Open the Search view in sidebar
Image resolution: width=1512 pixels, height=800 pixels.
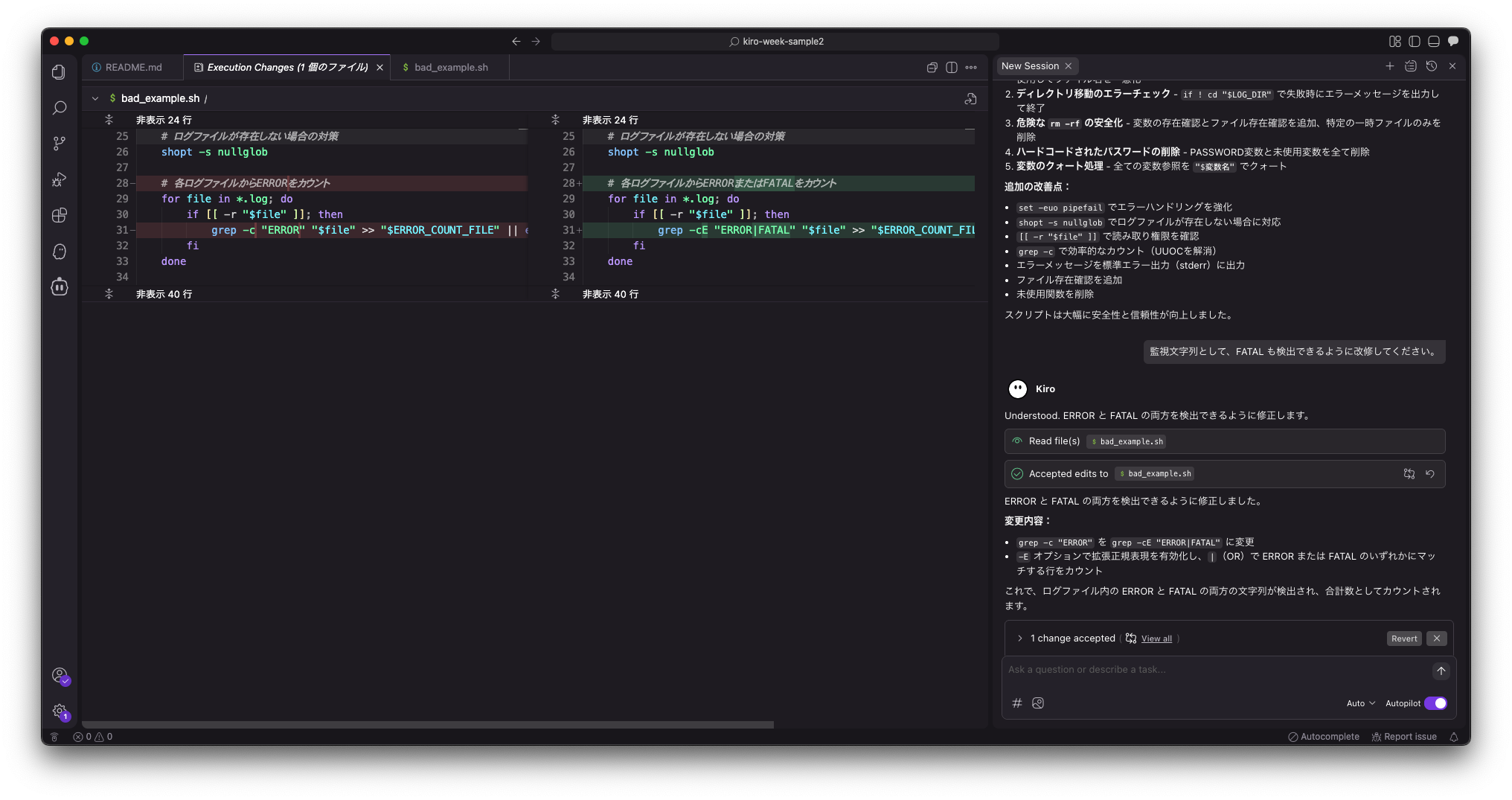[60, 108]
